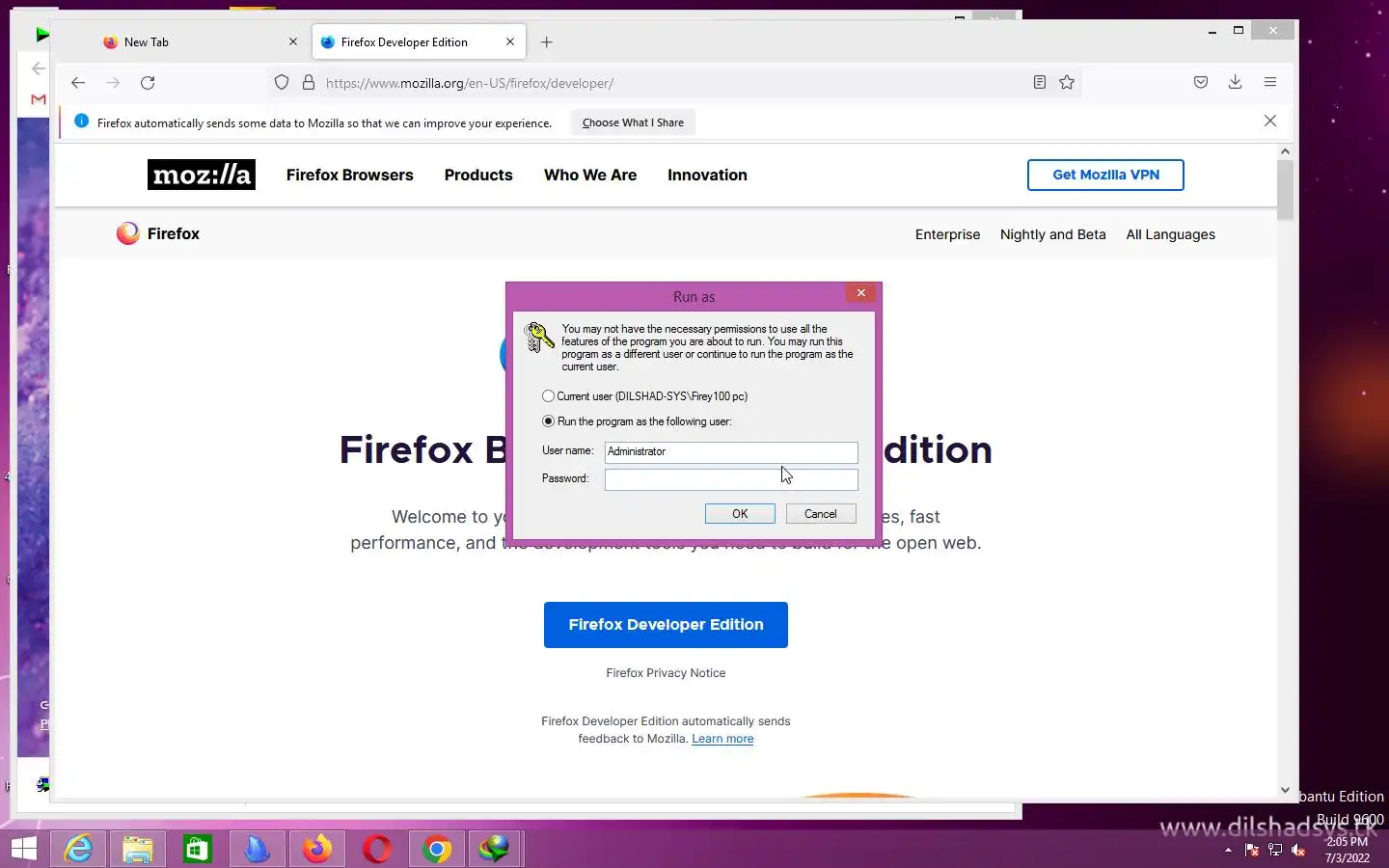1389x868 pixels.
Task: Open Internet Download Manager taskbar icon
Action: [495, 849]
